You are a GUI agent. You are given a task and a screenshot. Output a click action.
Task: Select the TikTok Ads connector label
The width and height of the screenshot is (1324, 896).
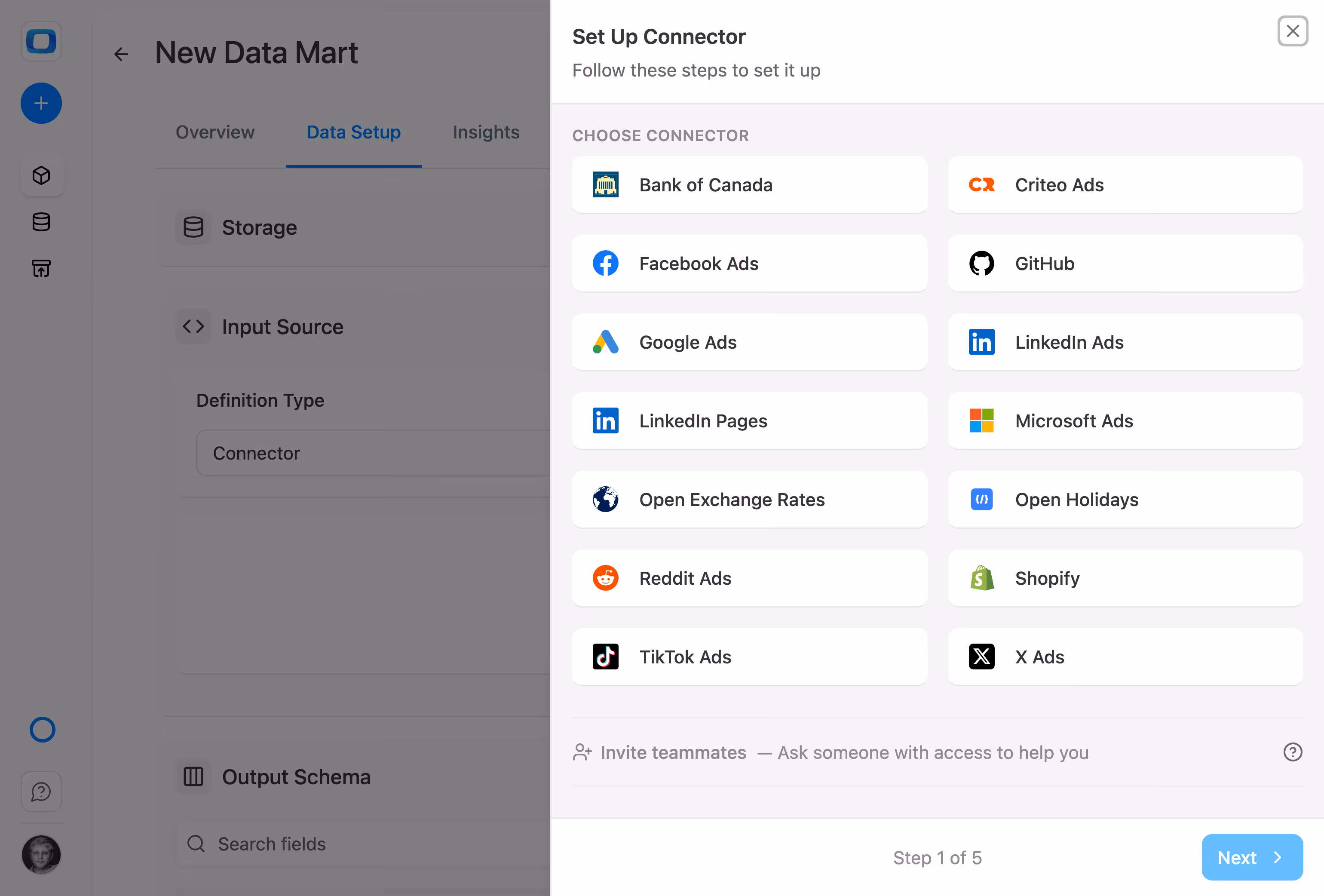point(685,657)
